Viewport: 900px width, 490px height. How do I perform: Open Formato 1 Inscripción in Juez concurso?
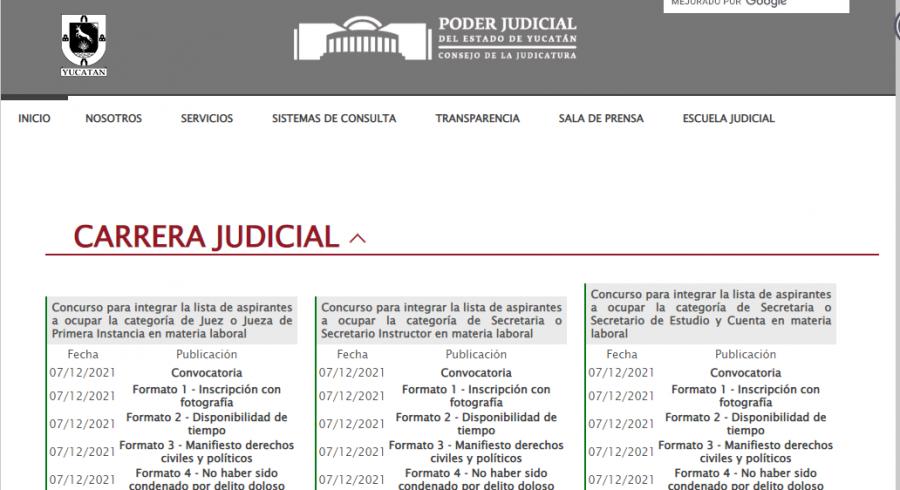click(207, 396)
